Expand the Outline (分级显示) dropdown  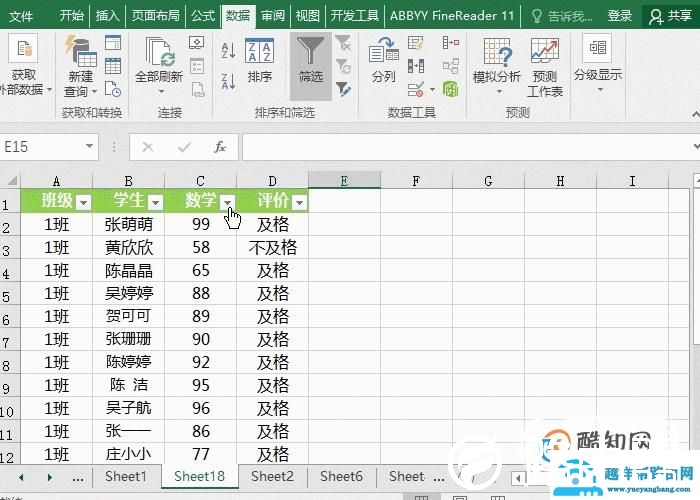pyautogui.click(x=600, y=90)
